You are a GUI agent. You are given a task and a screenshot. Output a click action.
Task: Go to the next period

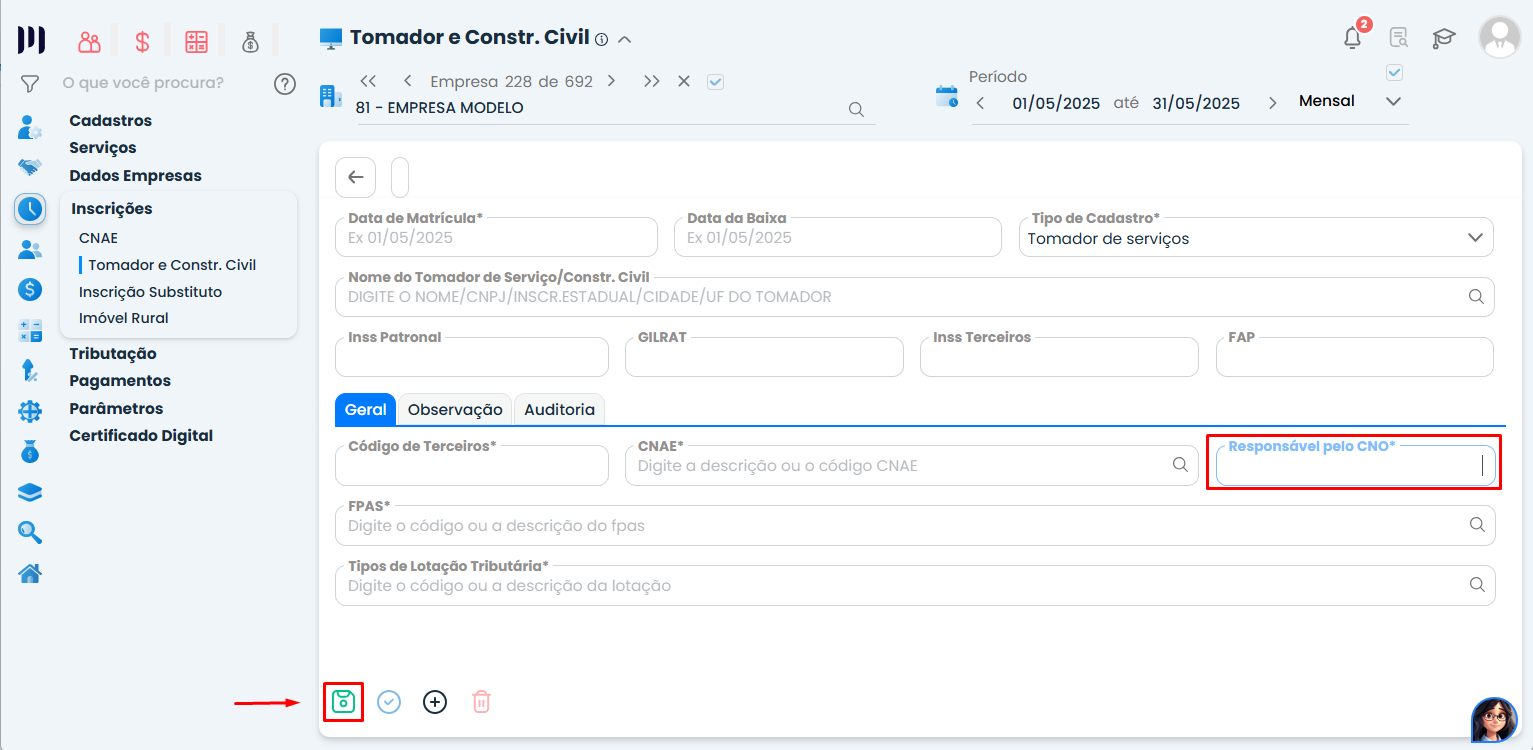pyautogui.click(x=1273, y=103)
